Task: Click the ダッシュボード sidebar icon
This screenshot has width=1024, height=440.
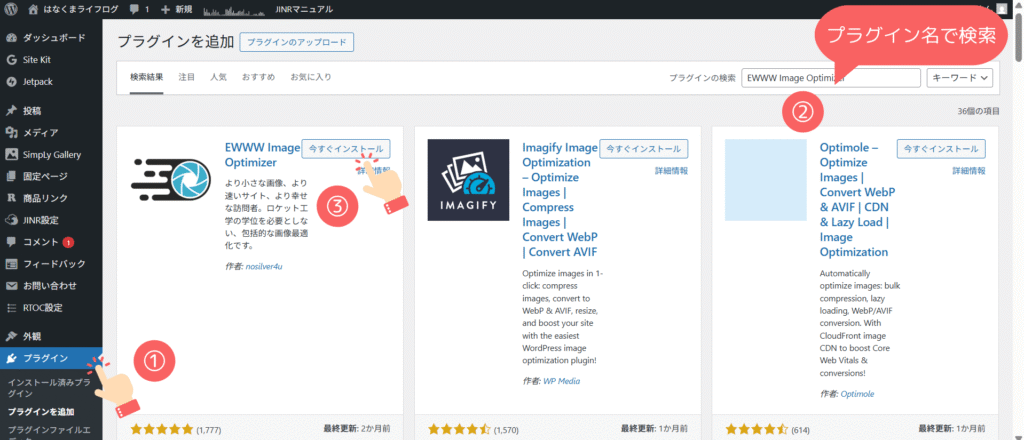Action: pos(11,38)
